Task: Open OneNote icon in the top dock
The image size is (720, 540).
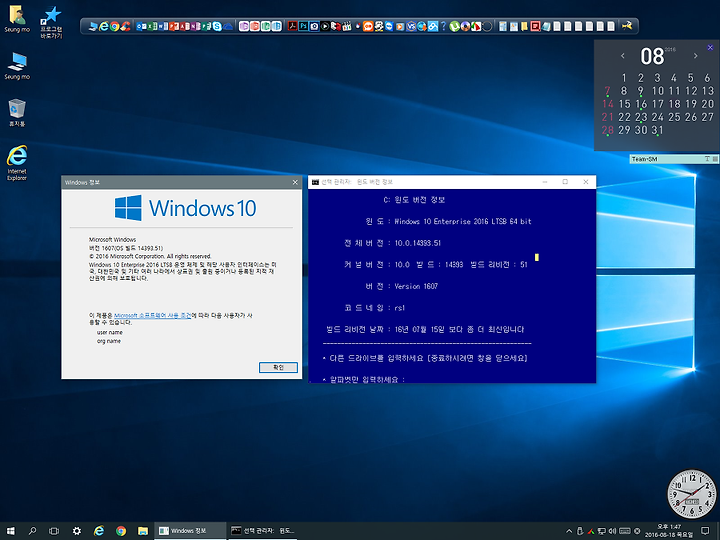Action: (195, 26)
